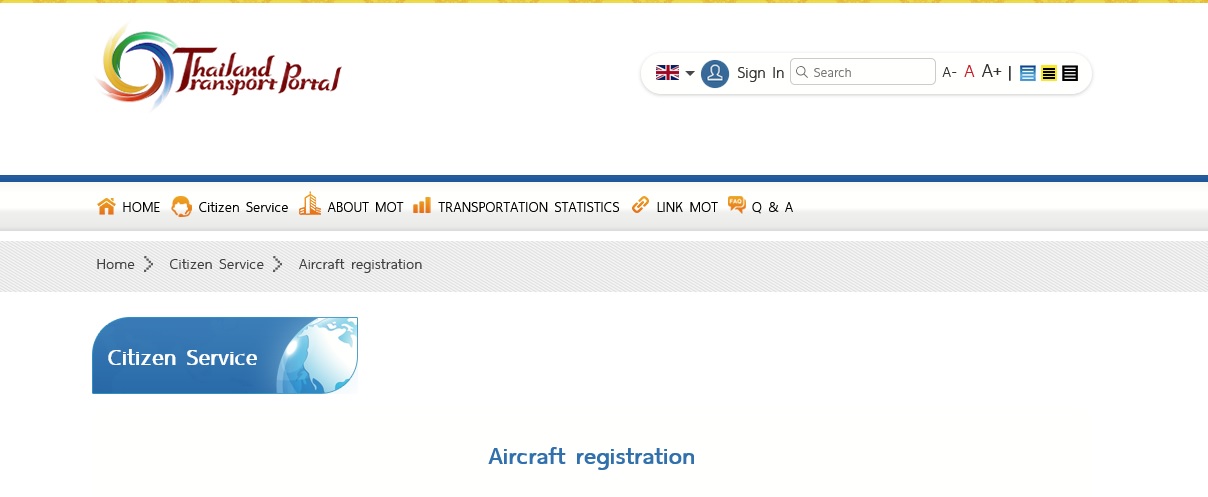1208x497 pixels.
Task: Open the Citizen Service menu
Action: [x=243, y=207]
